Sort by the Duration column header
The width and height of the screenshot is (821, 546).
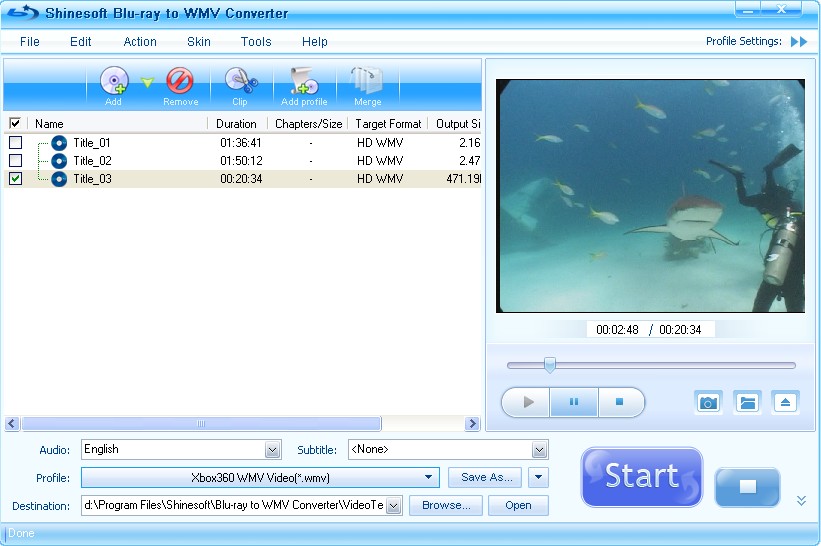tap(237, 124)
